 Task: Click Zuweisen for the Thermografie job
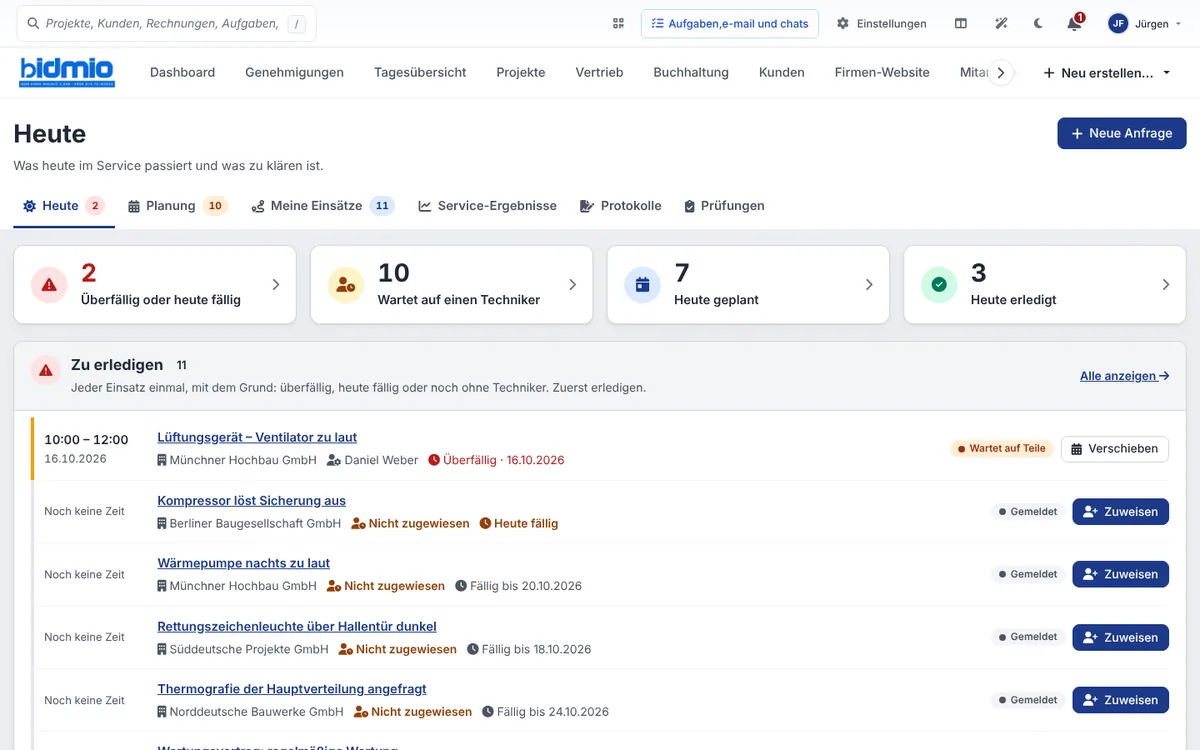click(x=1121, y=701)
